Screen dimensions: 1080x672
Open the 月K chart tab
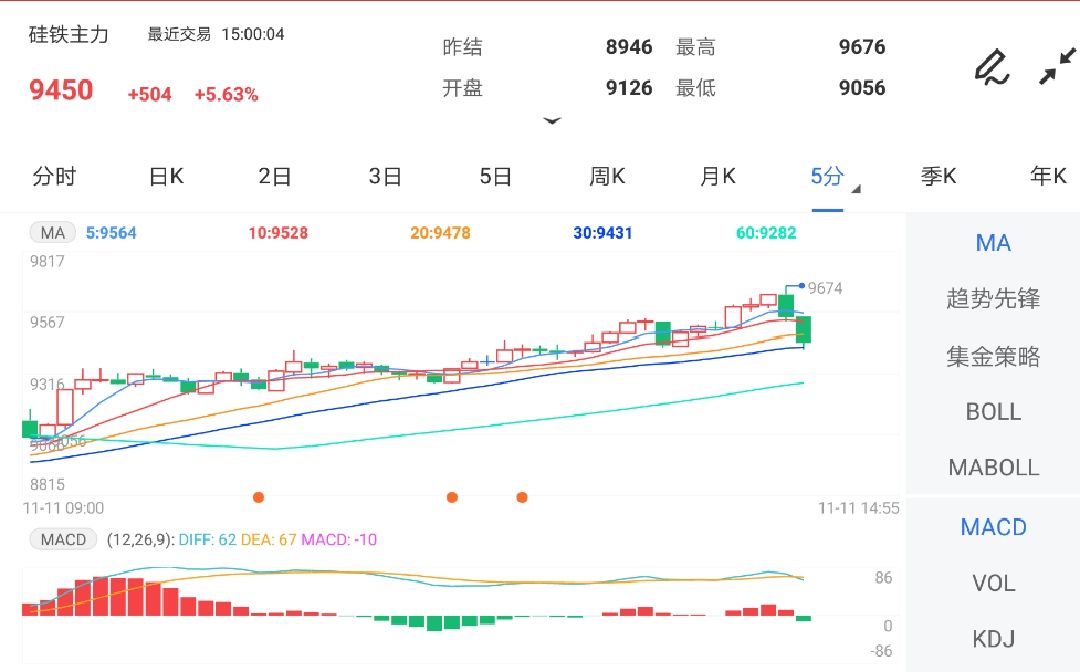718,176
